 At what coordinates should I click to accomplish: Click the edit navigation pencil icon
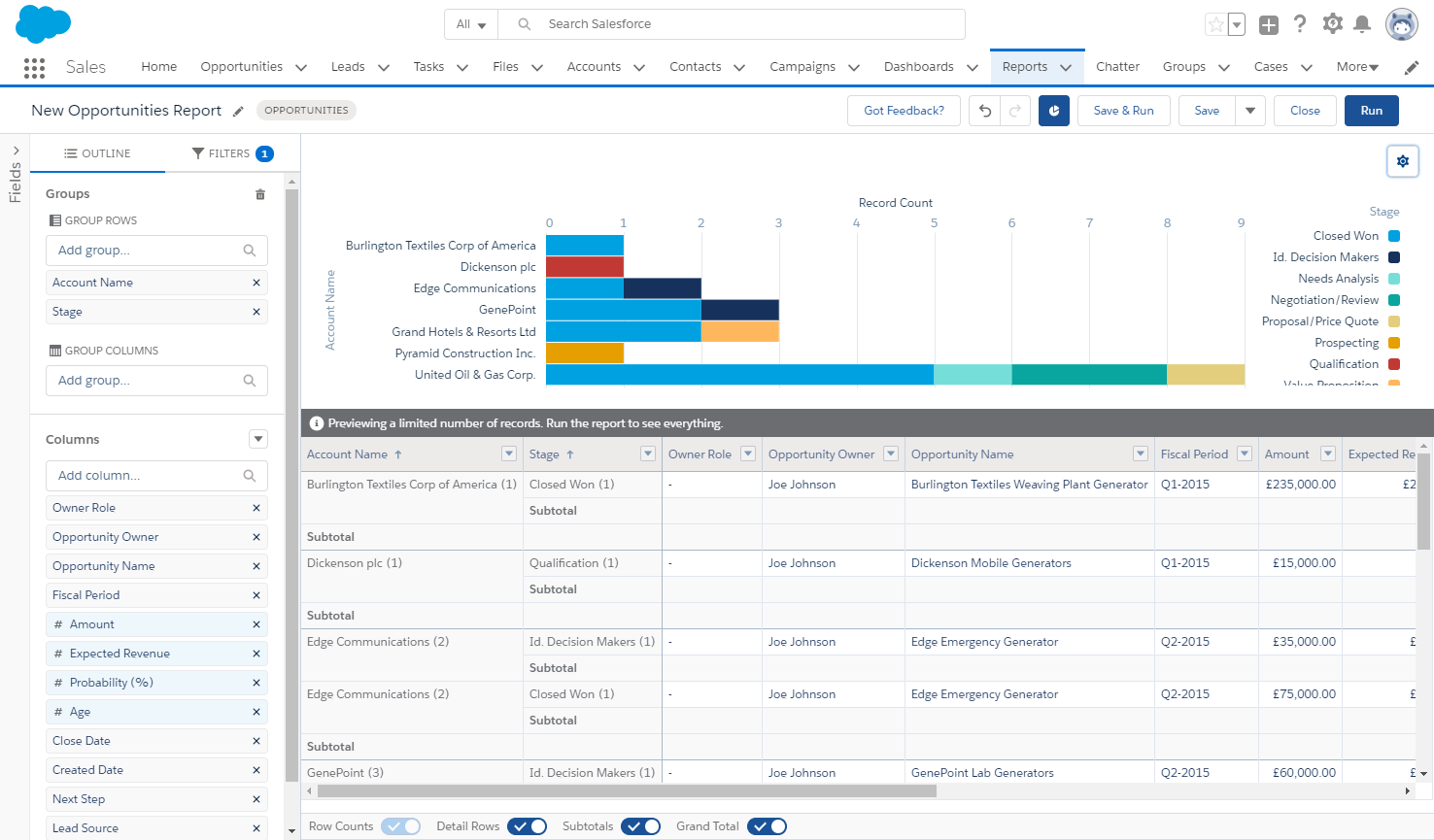(1412, 67)
